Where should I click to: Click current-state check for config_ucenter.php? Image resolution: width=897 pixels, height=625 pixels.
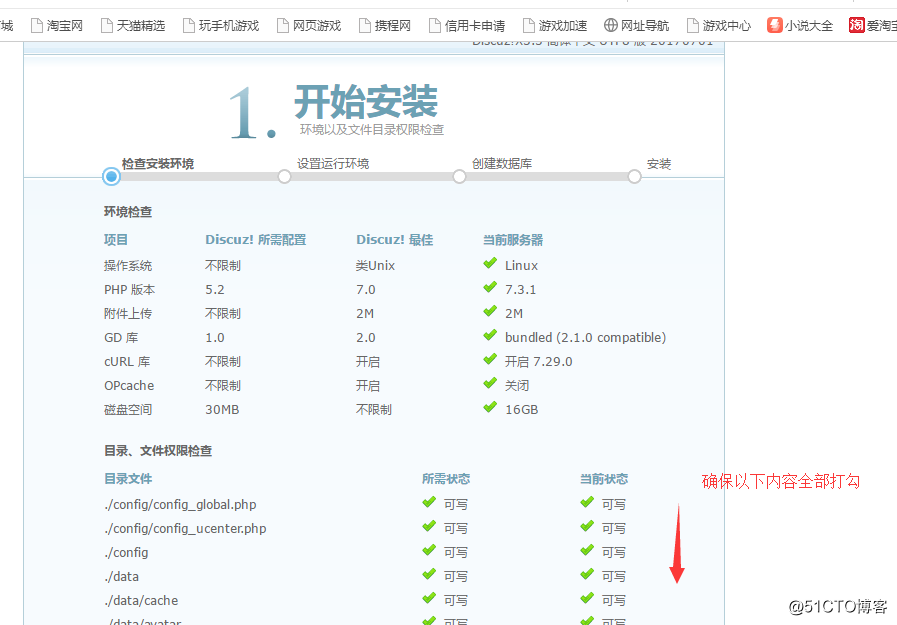pyautogui.click(x=587, y=526)
